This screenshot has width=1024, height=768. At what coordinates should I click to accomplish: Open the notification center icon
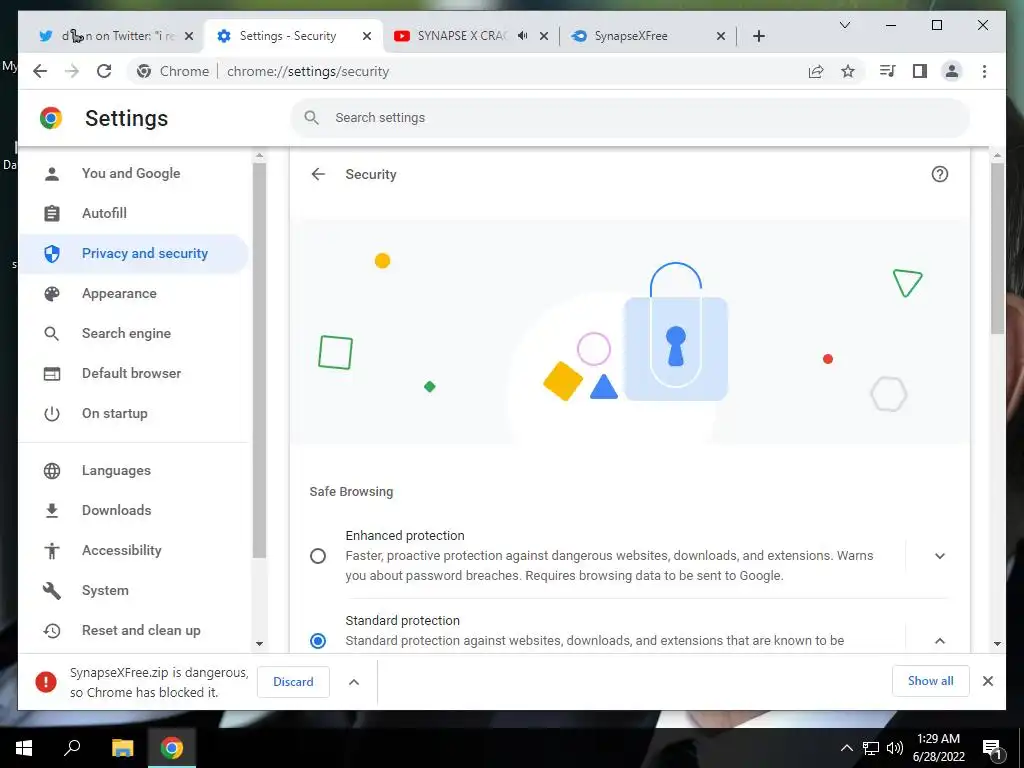pos(992,748)
